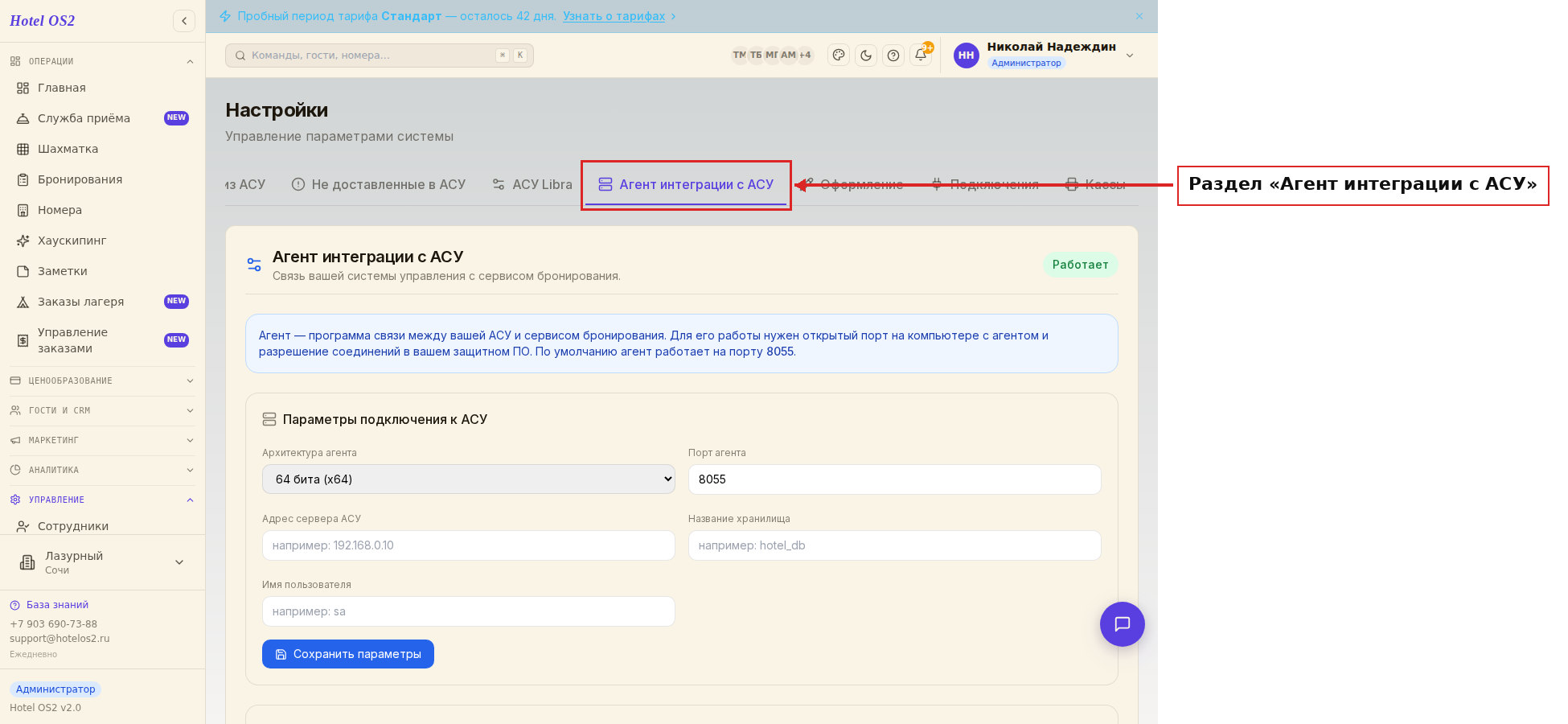Click the support@hotelos2.ru email

60,639
